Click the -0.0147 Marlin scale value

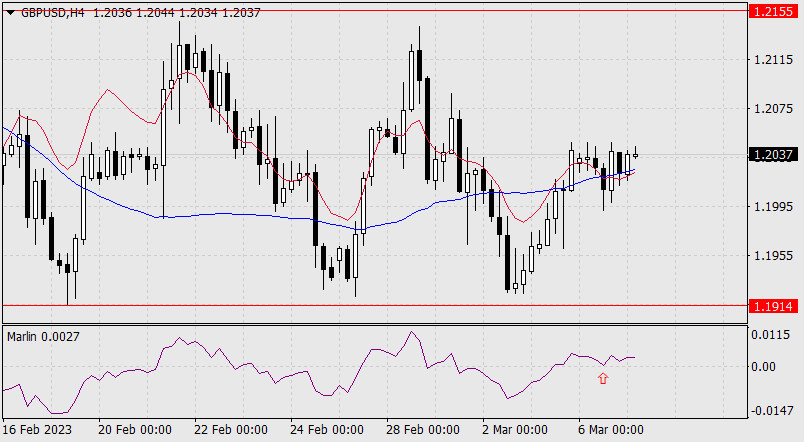pyautogui.click(x=770, y=411)
